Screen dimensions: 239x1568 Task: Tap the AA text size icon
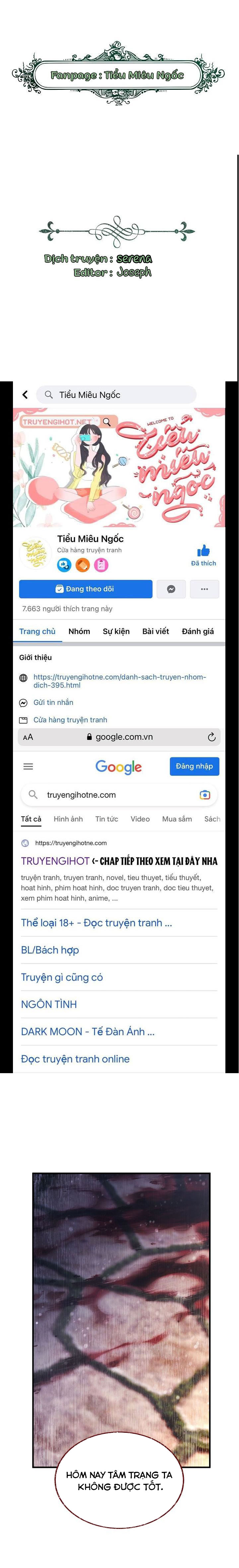28,737
